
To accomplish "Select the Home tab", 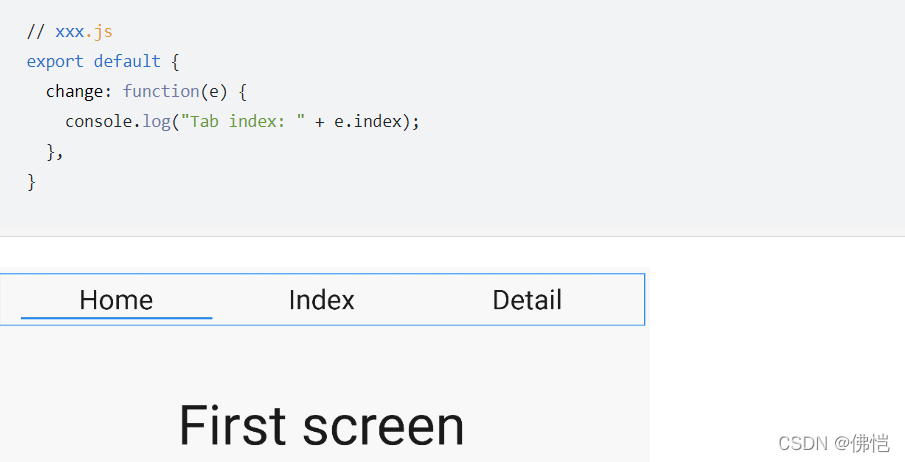I will click(x=116, y=300).
